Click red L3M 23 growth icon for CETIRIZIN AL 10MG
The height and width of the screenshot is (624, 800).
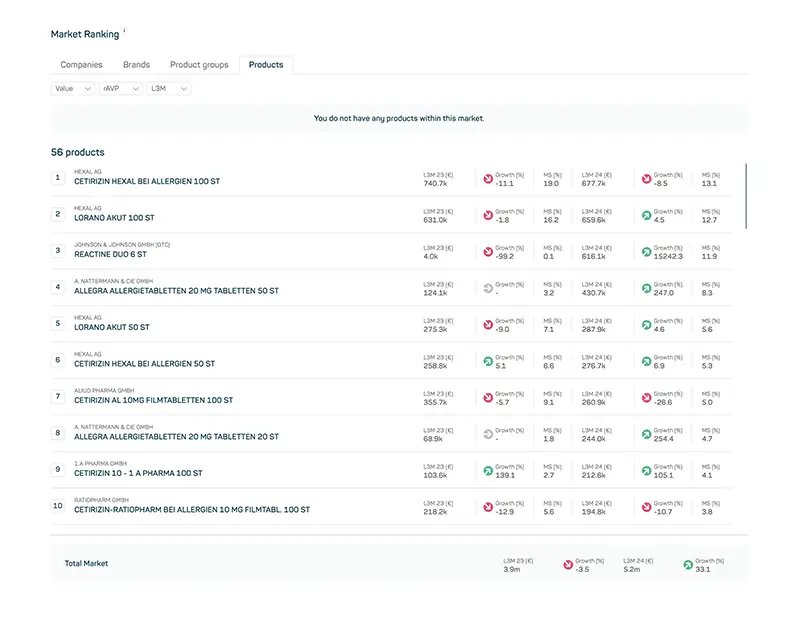point(488,397)
